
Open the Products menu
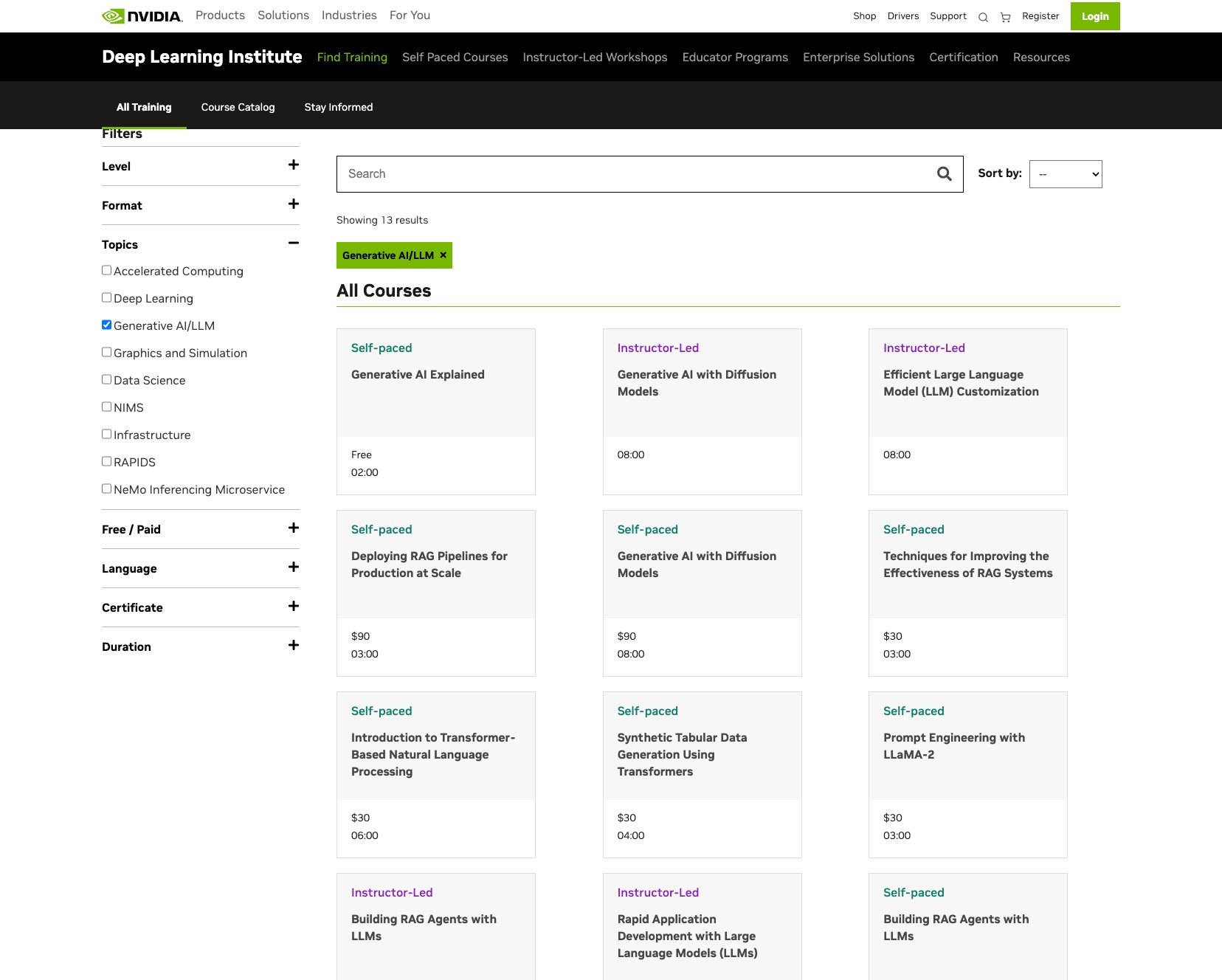[x=220, y=15]
